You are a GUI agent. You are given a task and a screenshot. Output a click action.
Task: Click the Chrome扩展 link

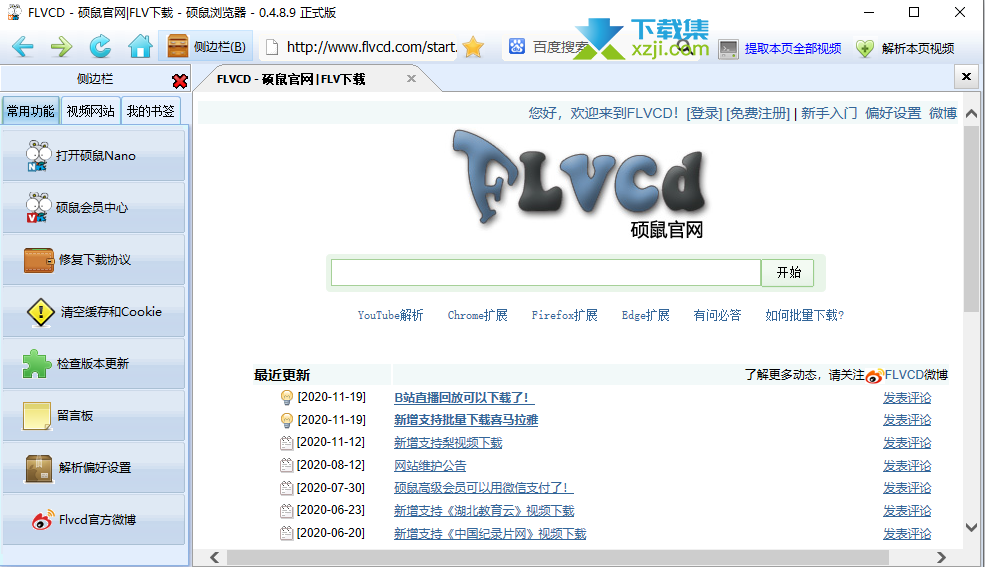pyautogui.click(x=477, y=315)
